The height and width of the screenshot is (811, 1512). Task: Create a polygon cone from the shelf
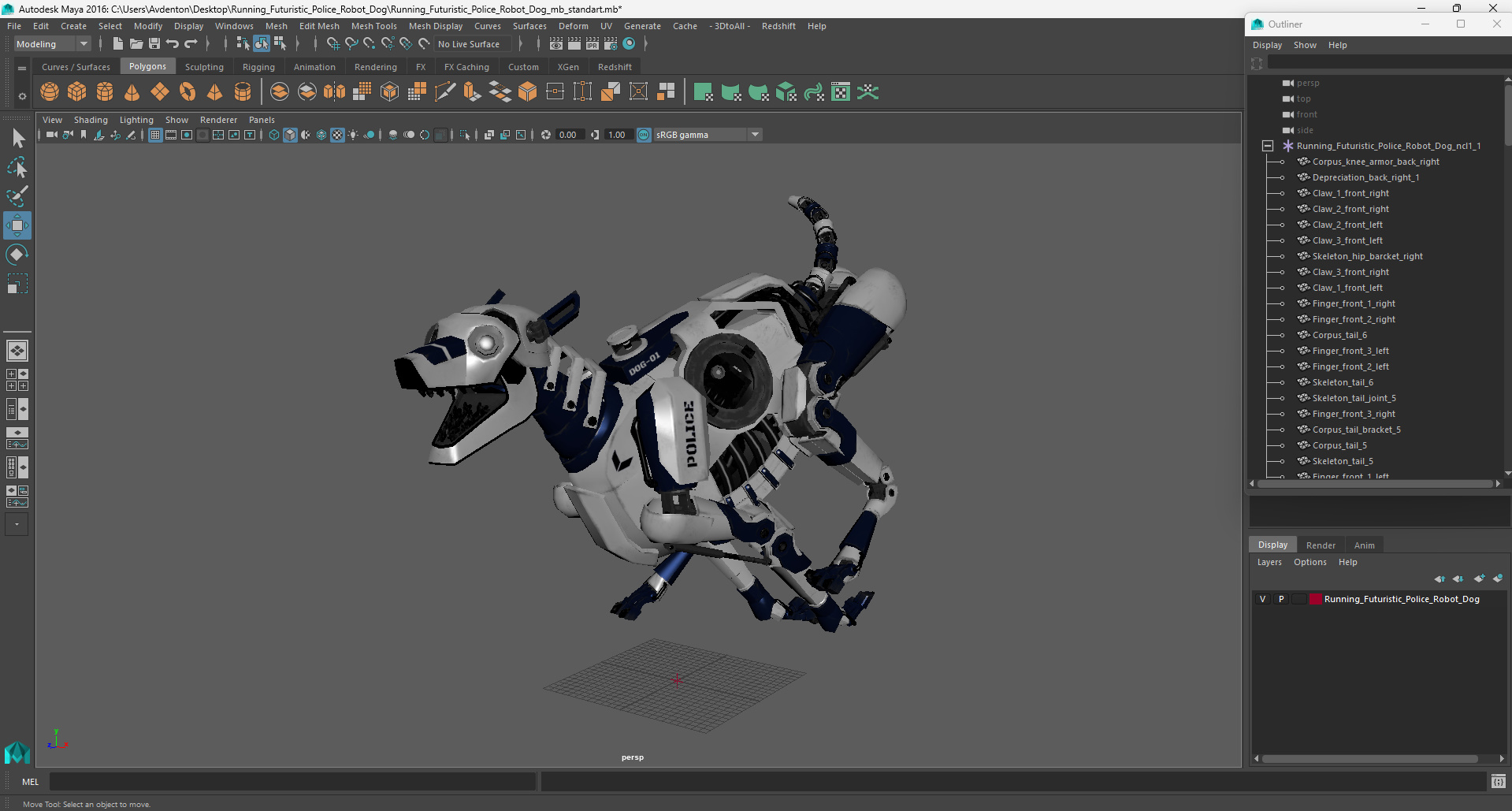132,92
